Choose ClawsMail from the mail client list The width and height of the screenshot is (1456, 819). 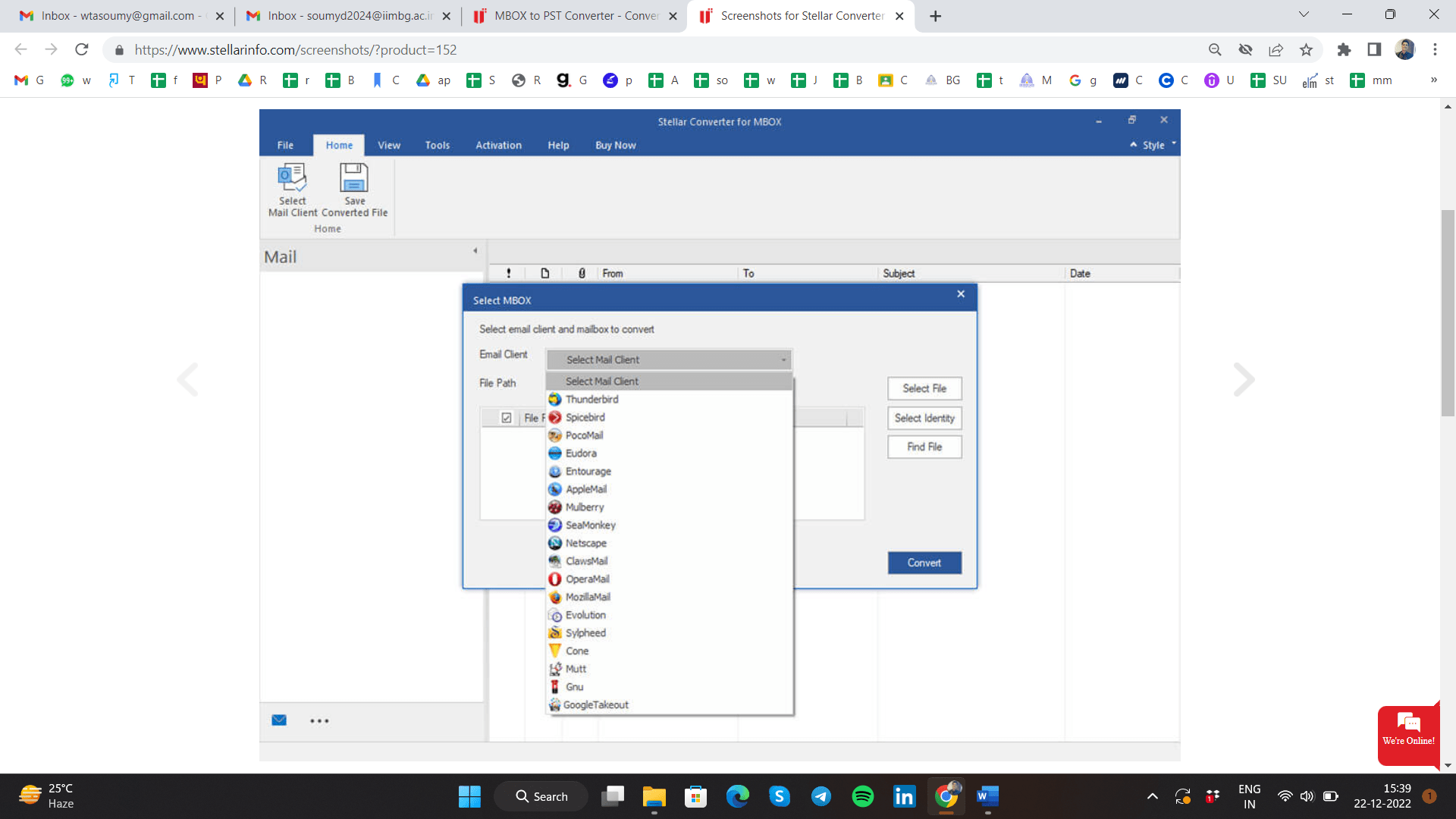coord(670,561)
